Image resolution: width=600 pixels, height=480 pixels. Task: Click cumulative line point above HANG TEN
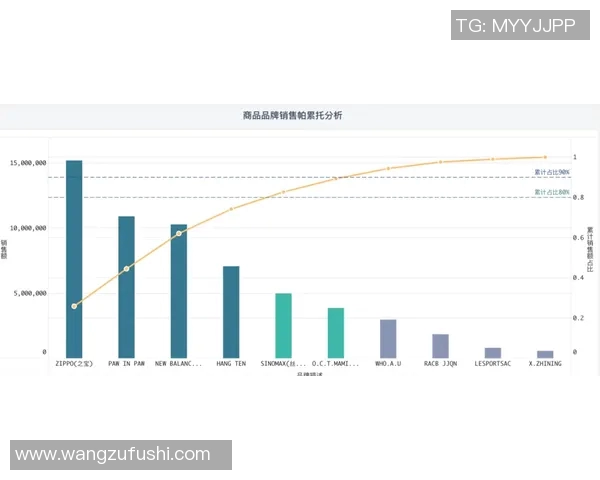click(x=231, y=209)
